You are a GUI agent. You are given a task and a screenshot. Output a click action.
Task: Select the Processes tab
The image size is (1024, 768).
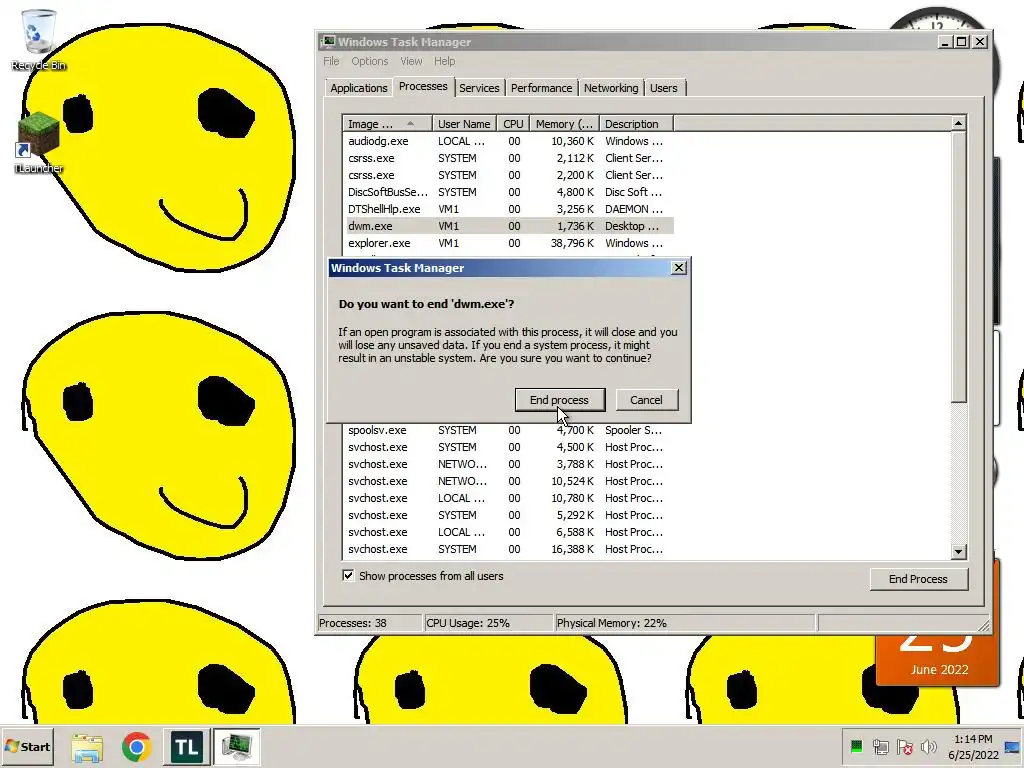click(x=423, y=86)
